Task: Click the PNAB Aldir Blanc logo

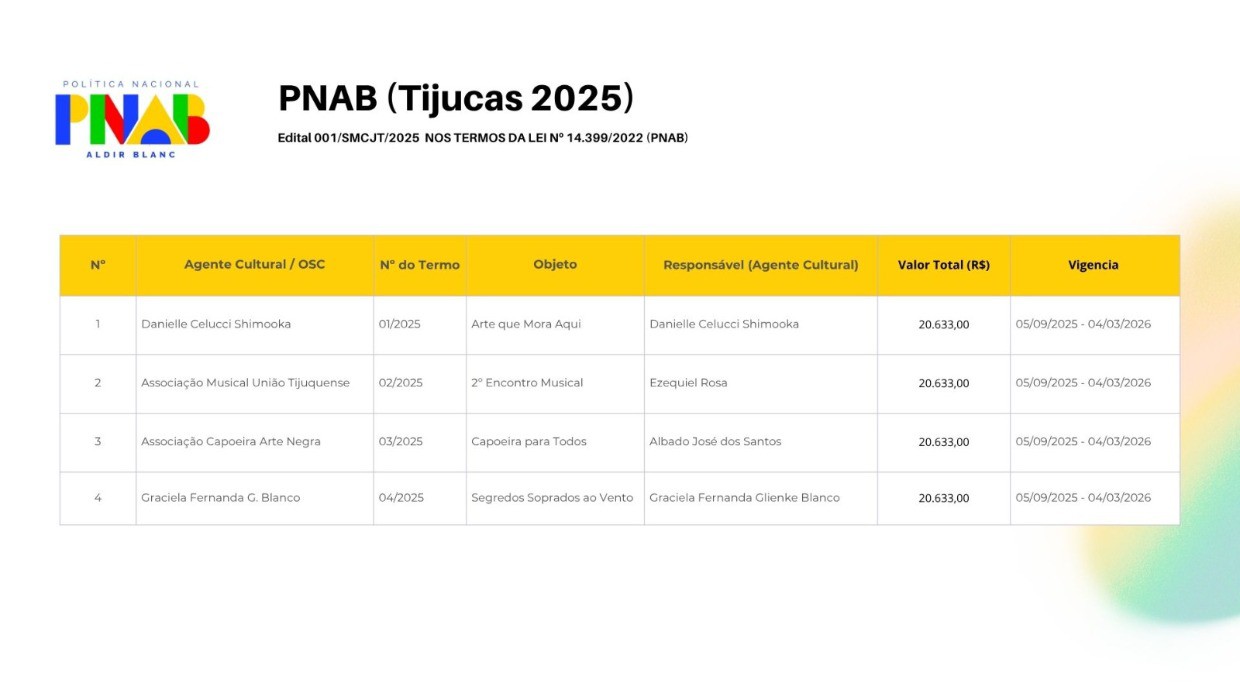Action: (132, 119)
